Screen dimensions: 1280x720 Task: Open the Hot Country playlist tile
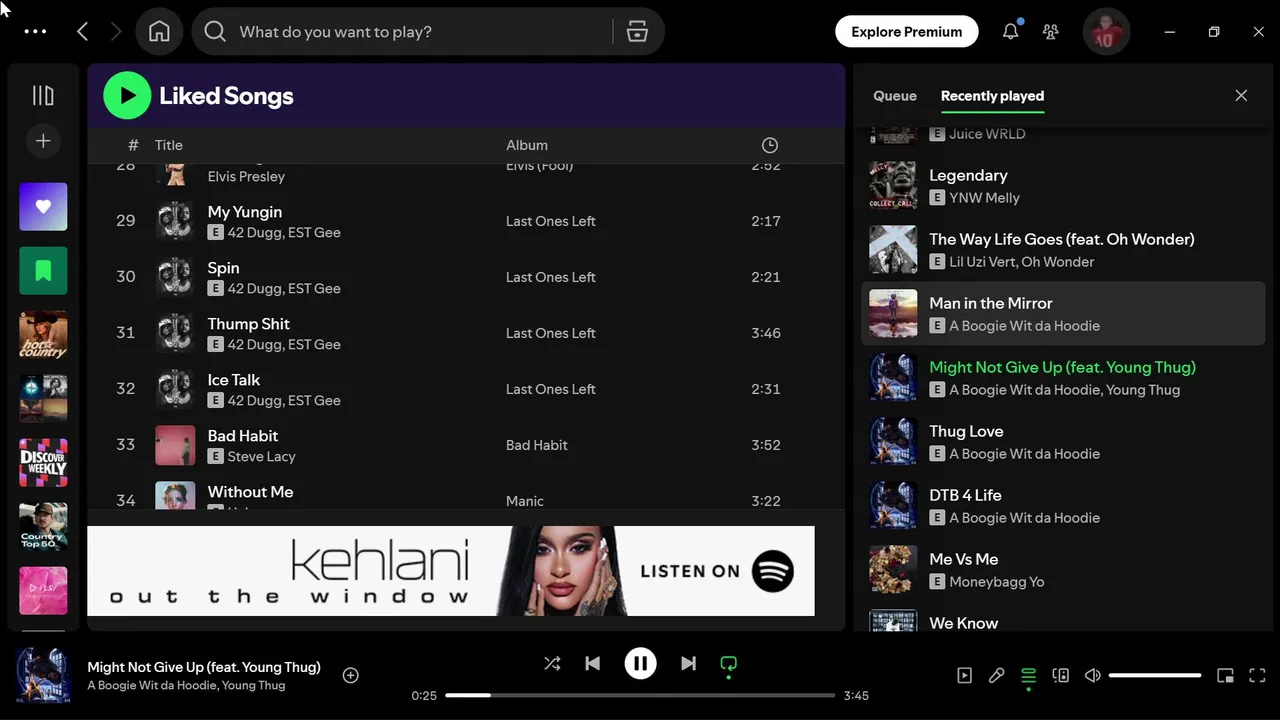[x=43, y=335]
